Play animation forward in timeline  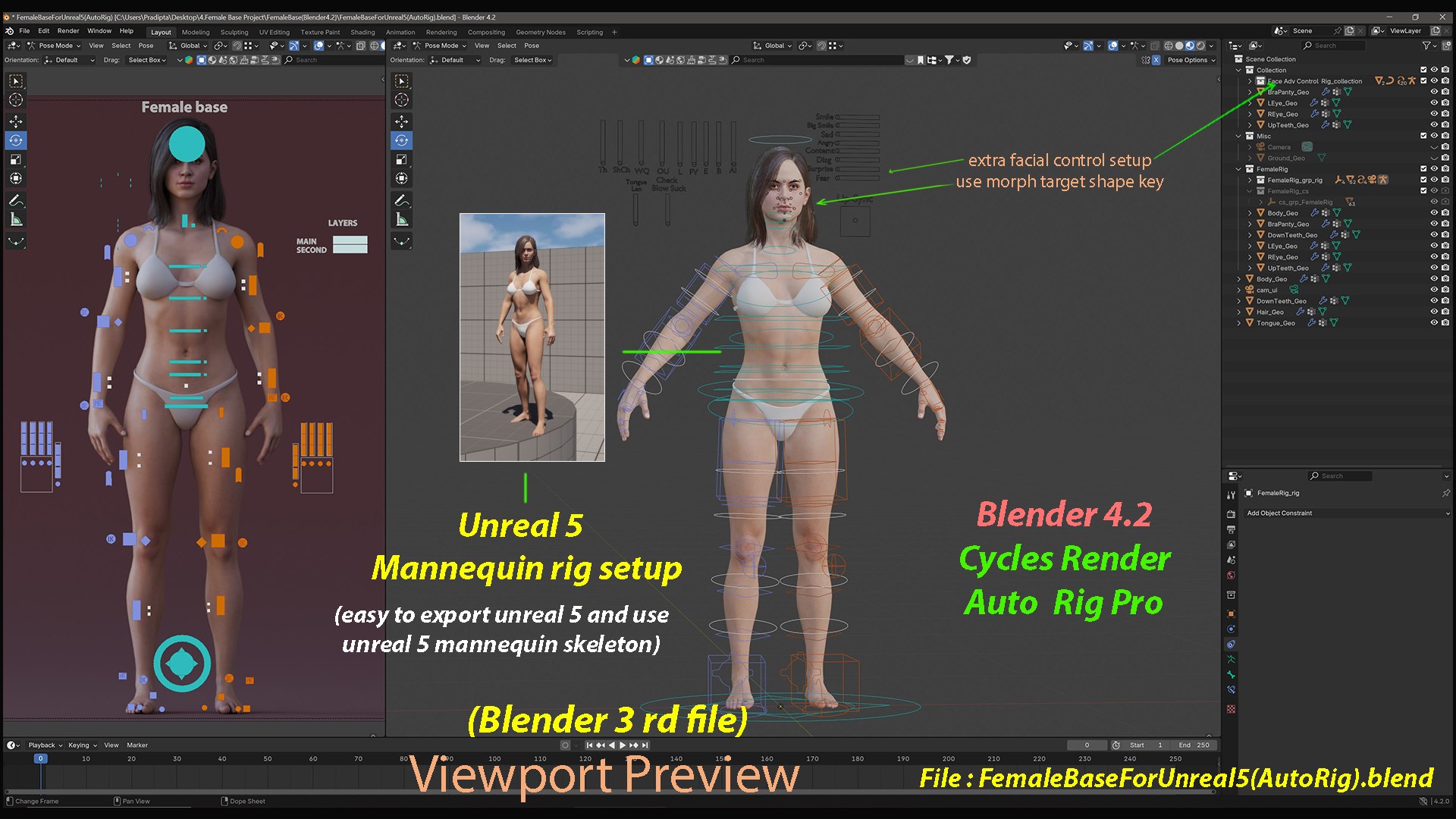[623, 745]
